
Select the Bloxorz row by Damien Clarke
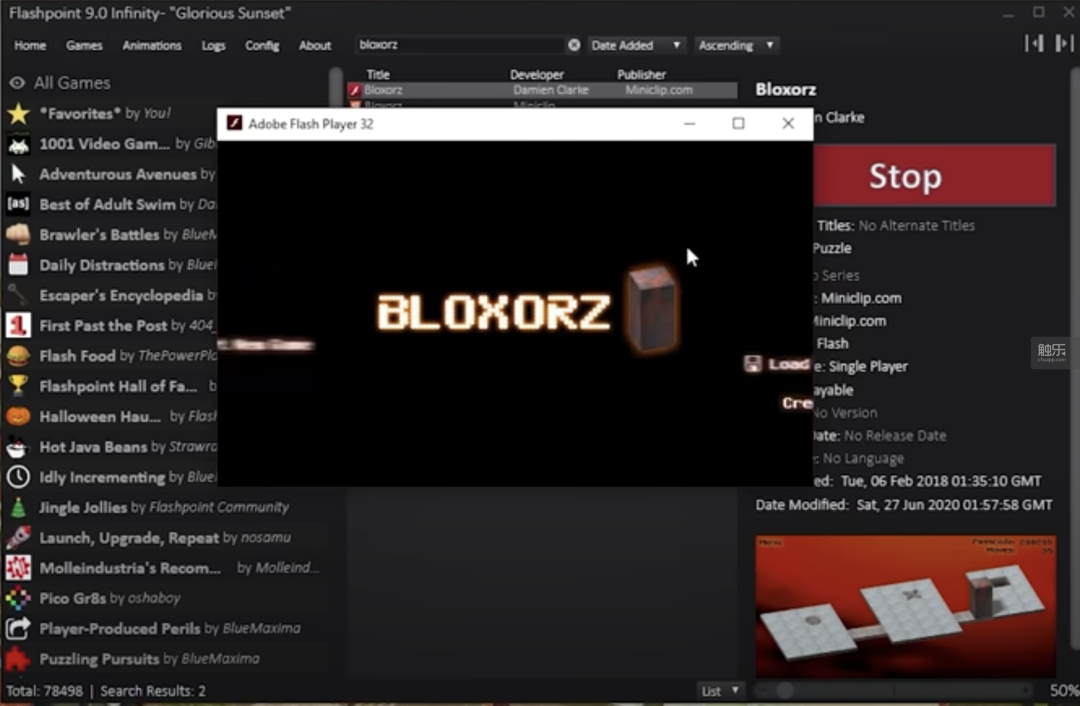click(541, 90)
